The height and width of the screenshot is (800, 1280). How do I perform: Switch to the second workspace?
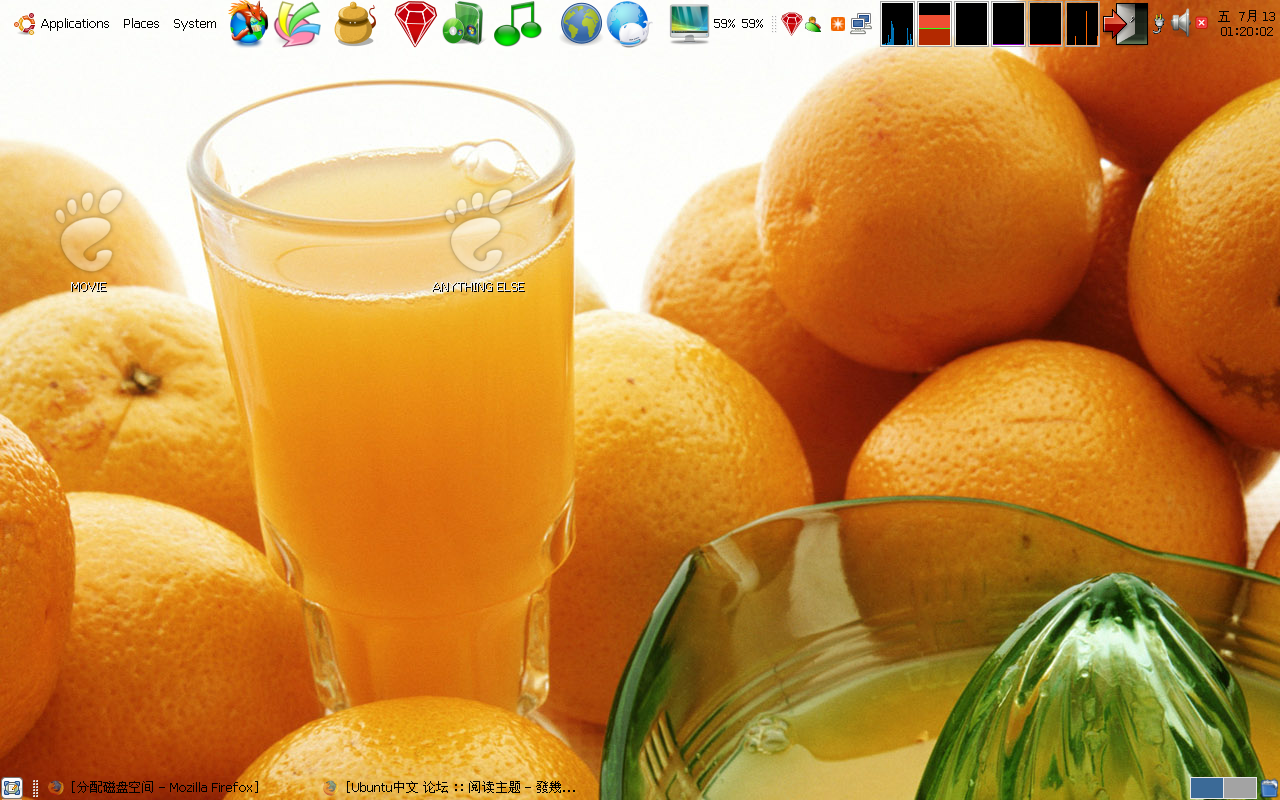tap(1240, 788)
